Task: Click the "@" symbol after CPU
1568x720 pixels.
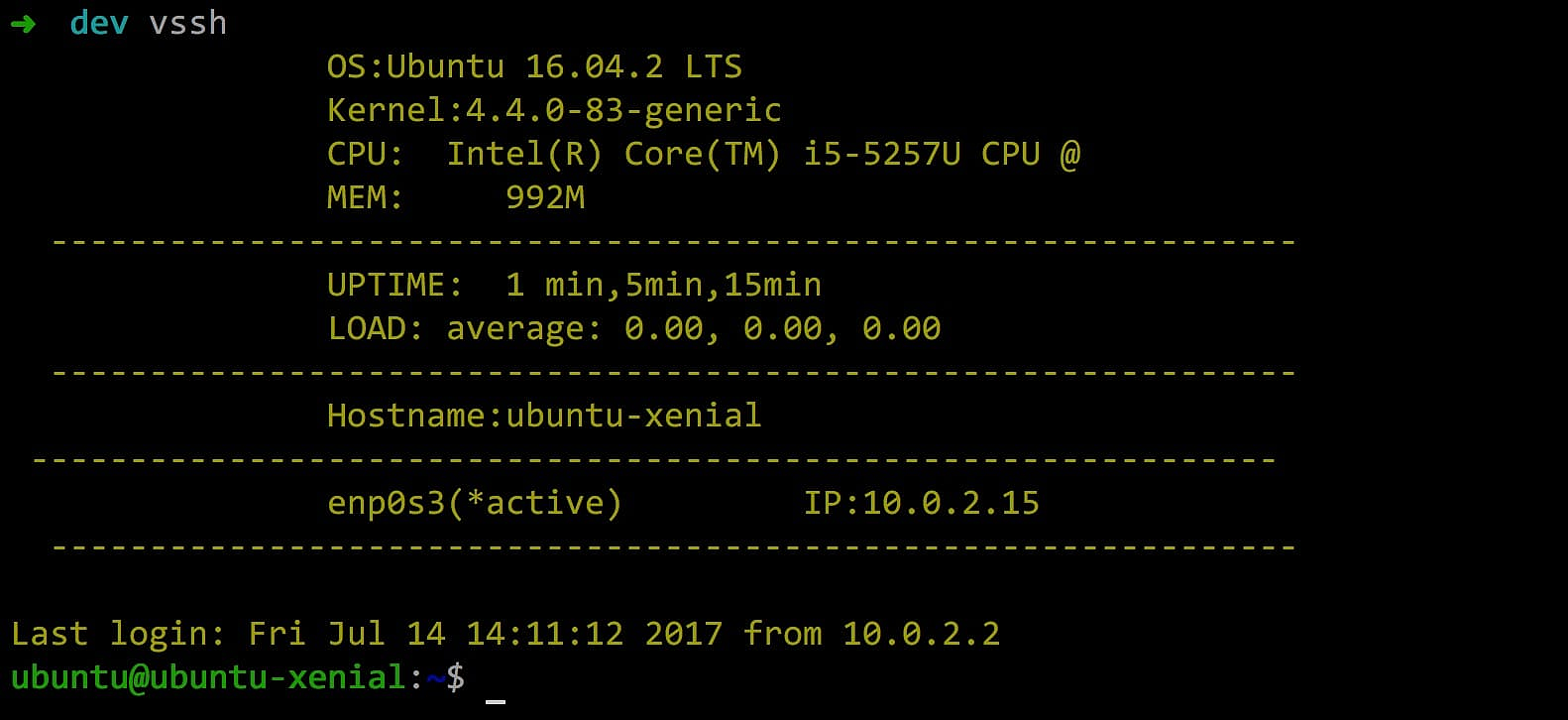Action: [1069, 154]
